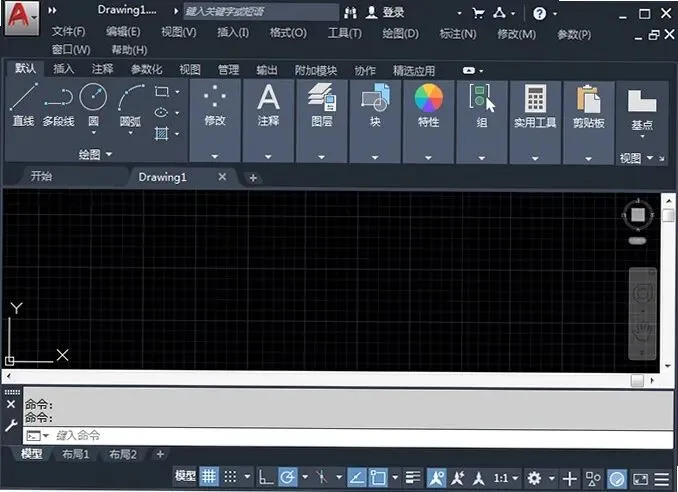Open the 1:1 annotation scale dropdown
This screenshot has height=492, width=678.
tap(505, 478)
